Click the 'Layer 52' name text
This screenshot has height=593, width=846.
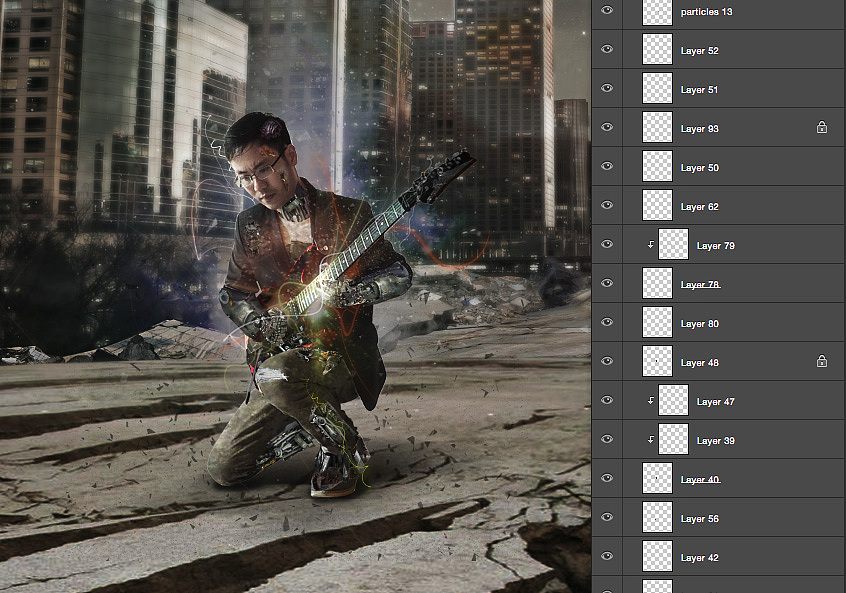699,51
